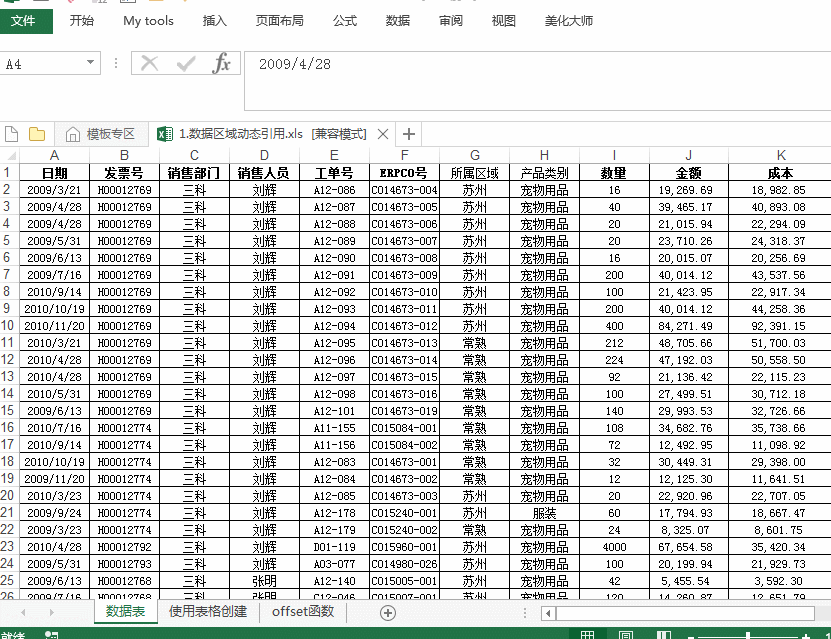
Task: Click header cell 销售部门
Action: point(195,173)
